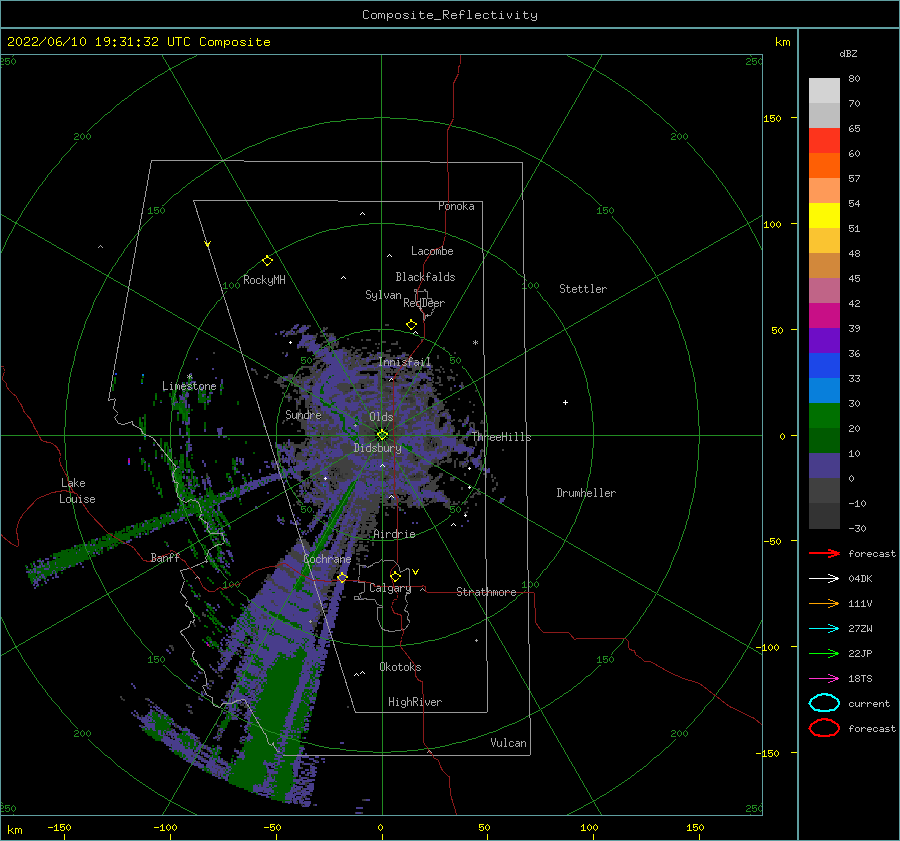Screen dimensions: 900x841
Task: Click the Innisfail town label
Action: coord(404,362)
